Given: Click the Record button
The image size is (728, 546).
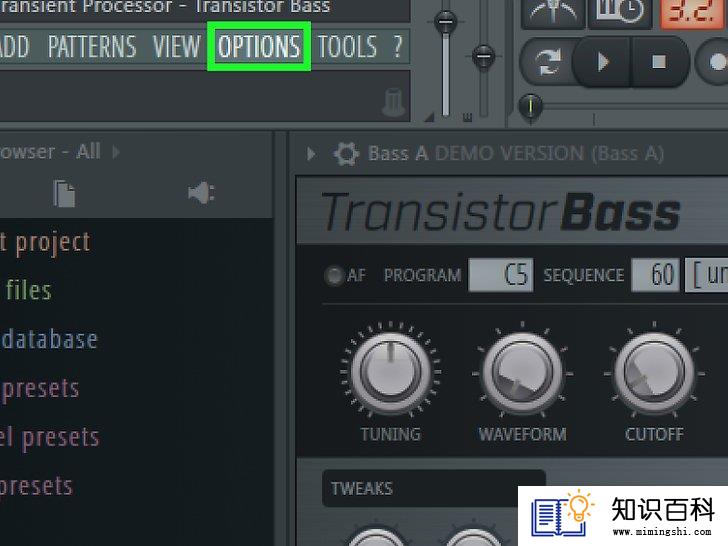Looking at the screenshot, I should coord(715,62).
